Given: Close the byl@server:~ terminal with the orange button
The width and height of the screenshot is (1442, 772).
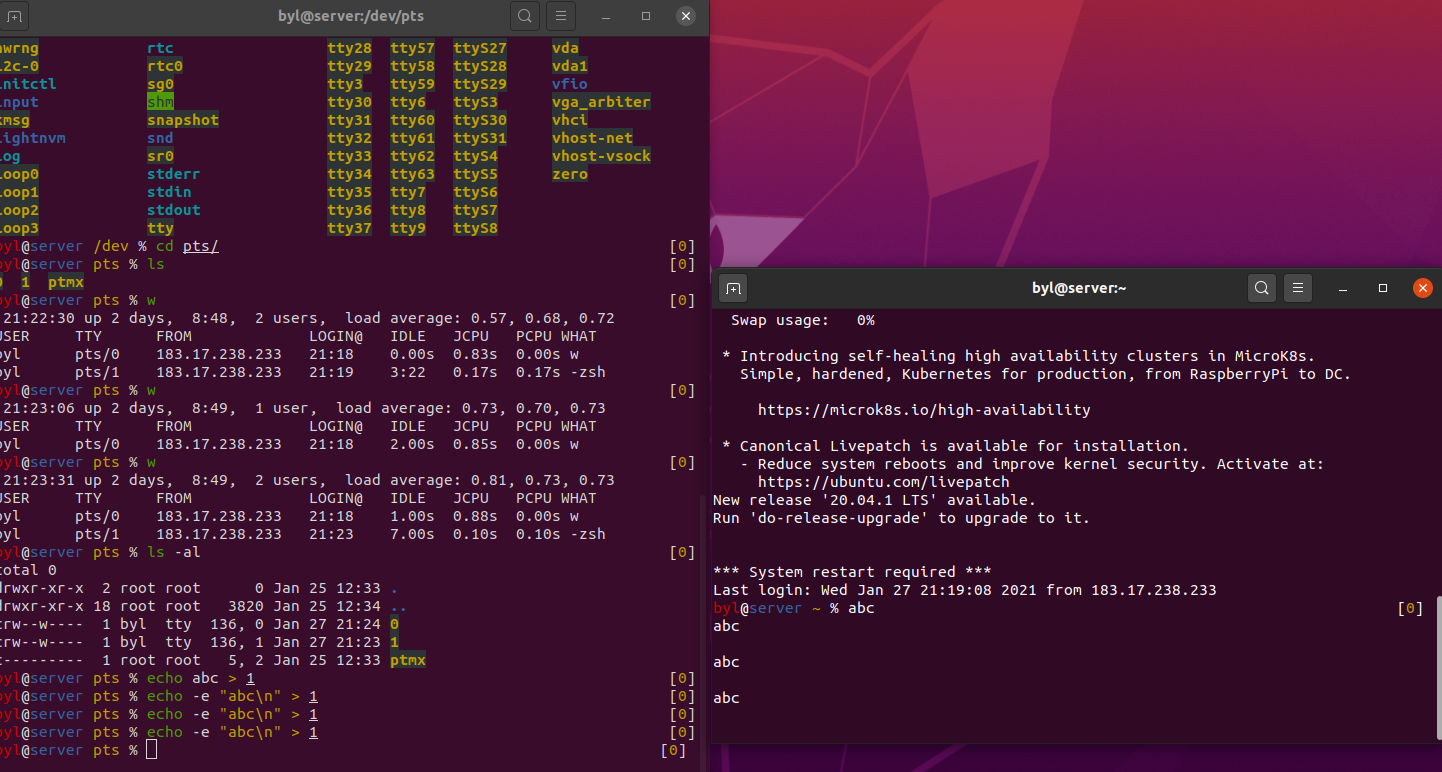Looking at the screenshot, I should (x=1422, y=288).
